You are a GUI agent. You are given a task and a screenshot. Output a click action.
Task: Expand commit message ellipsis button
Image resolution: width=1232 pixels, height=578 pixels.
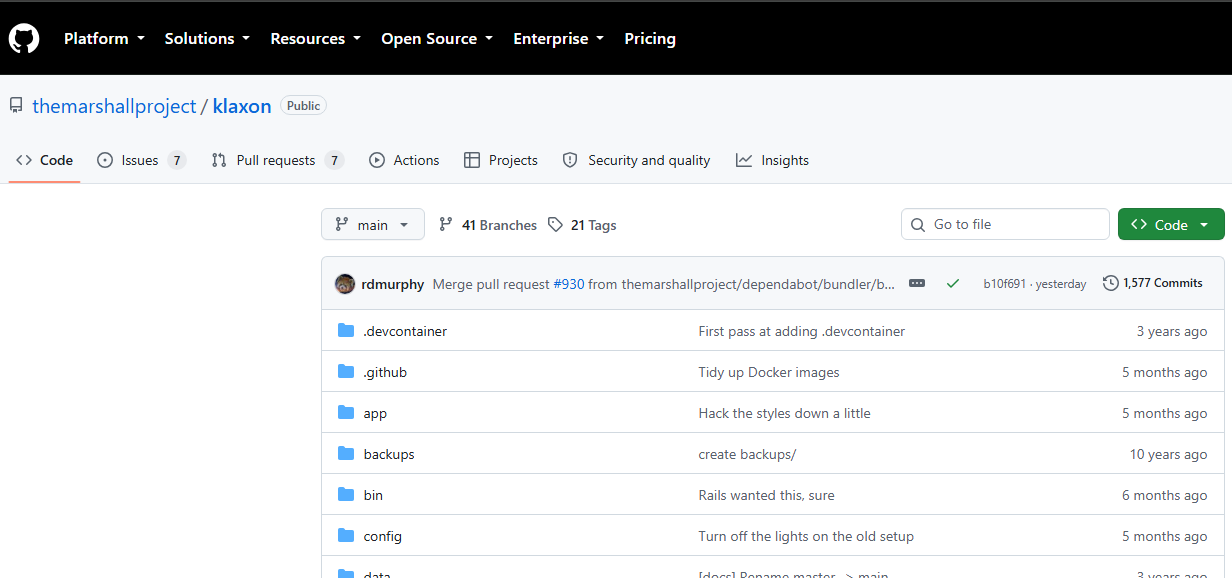[x=917, y=284]
